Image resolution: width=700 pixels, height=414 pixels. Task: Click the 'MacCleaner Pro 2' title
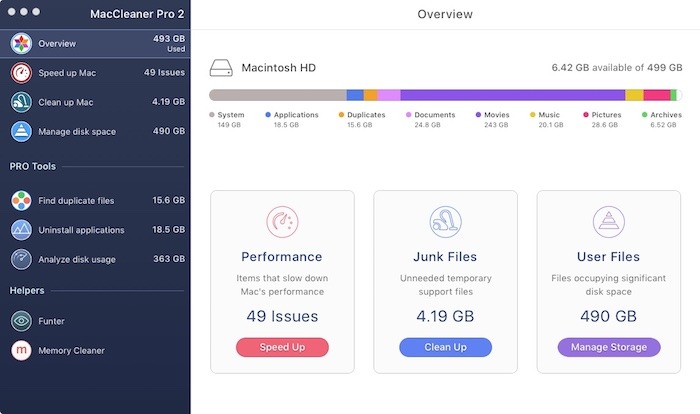(x=137, y=14)
